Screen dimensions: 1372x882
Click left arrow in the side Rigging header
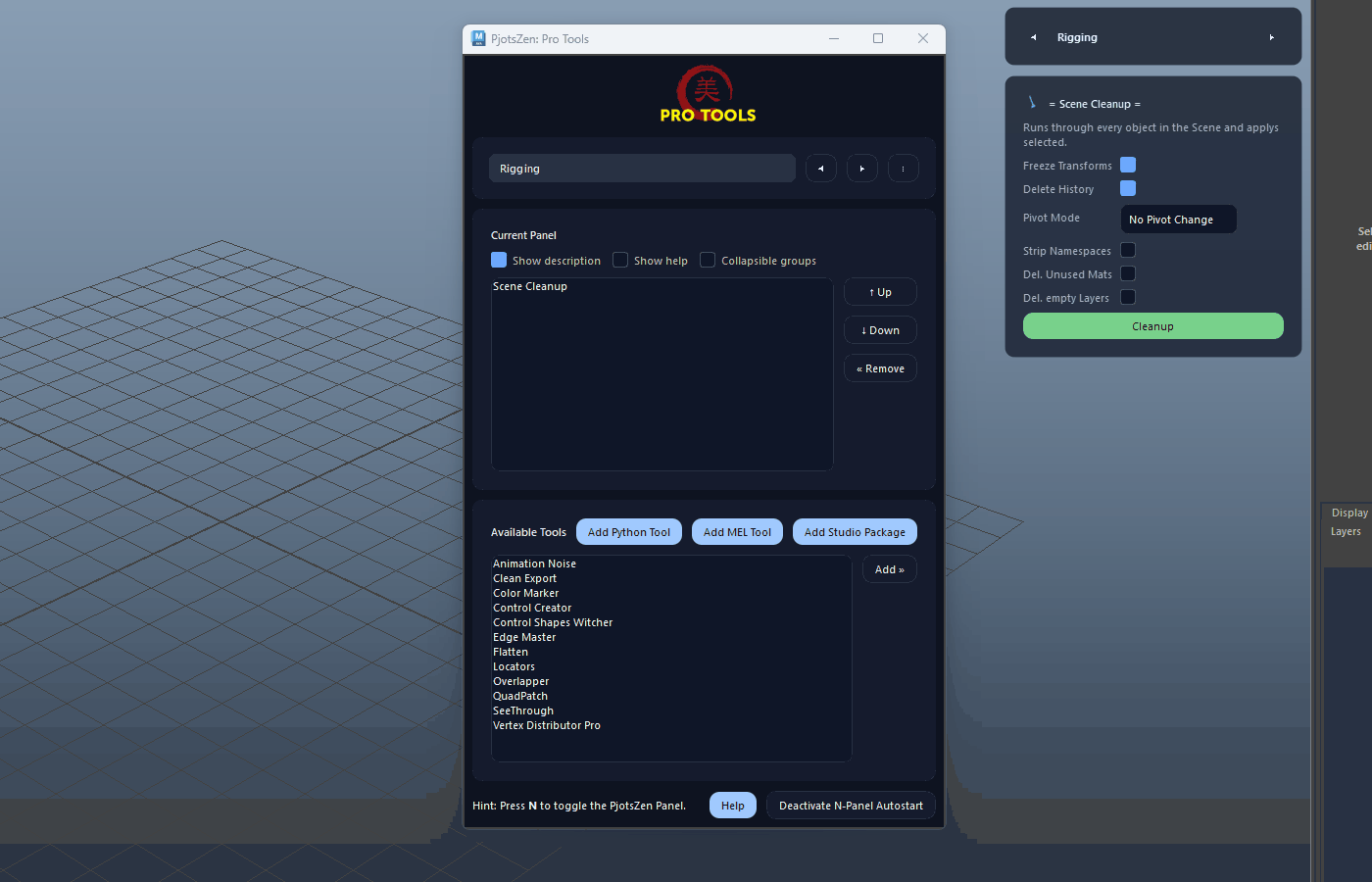1033,37
